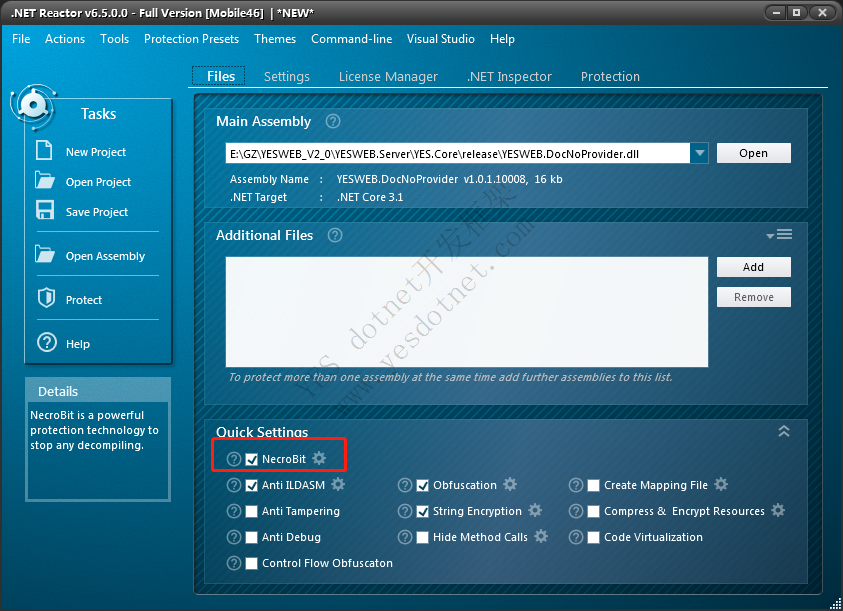Select the Files tab

click(221, 76)
